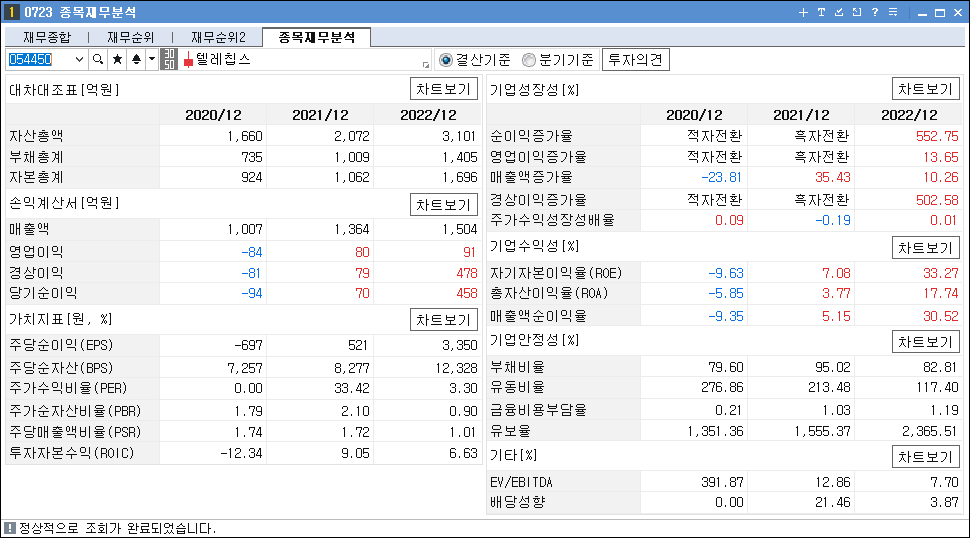Click the 총자산이익율(ROA) row label
Screen dimensions: 970x538
point(549,293)
